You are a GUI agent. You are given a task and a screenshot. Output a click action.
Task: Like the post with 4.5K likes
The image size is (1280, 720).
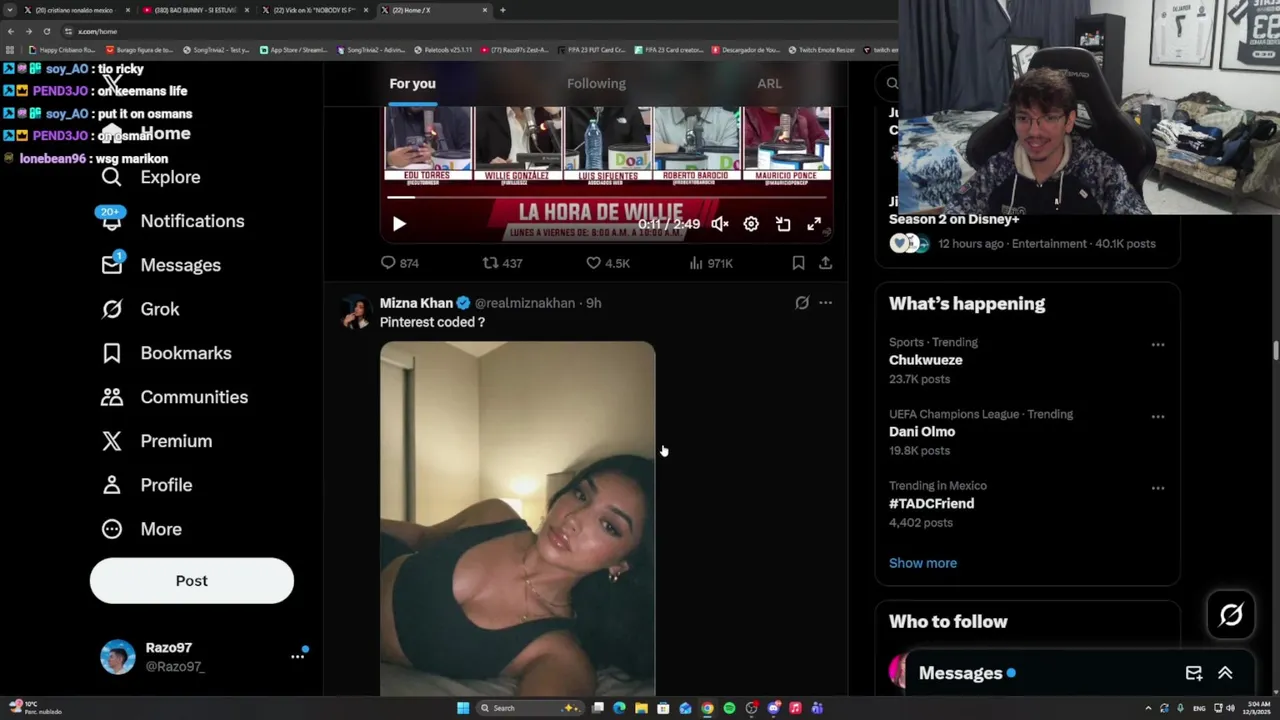tap(608, 263)
